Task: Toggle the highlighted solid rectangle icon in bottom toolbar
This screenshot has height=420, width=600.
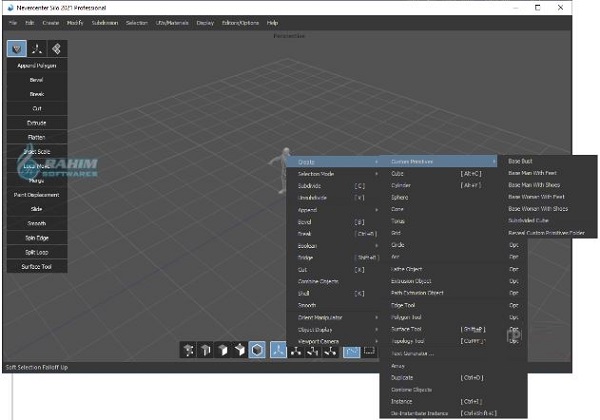Action: click(x=351, y=350)
